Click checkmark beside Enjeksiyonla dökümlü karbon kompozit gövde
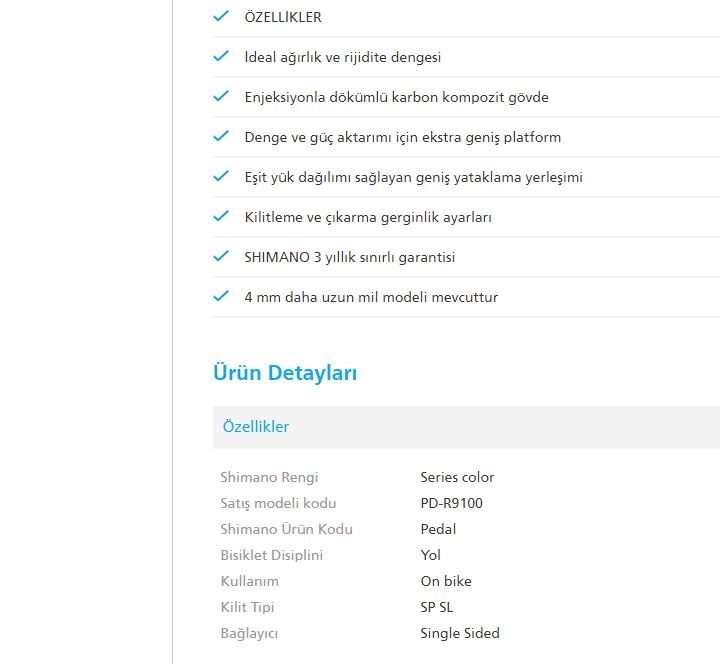 tap(221, 97)
